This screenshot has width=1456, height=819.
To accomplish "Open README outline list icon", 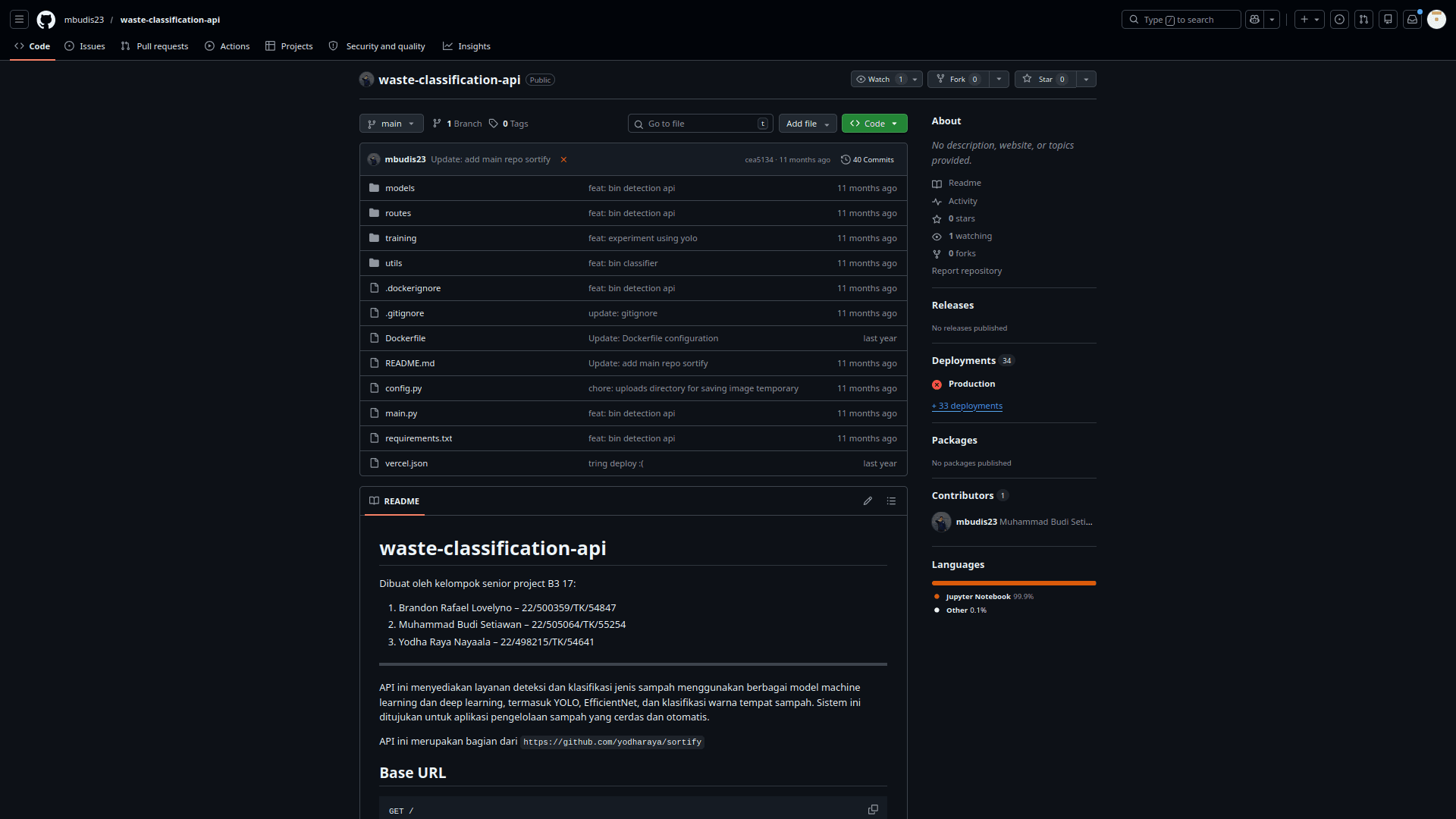I will pos(892,501).
